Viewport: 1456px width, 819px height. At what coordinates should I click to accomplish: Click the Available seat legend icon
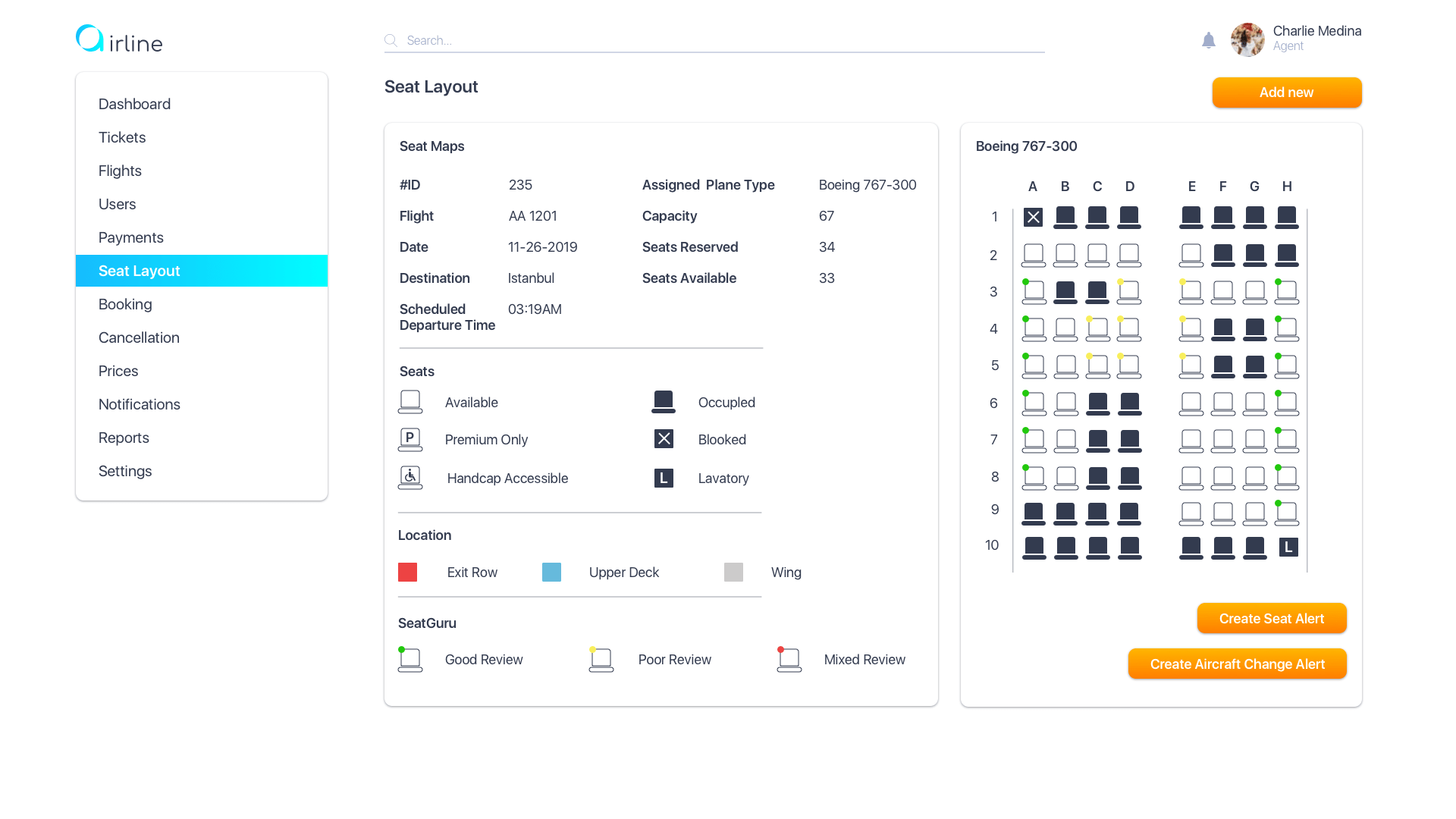click(410, 402)
